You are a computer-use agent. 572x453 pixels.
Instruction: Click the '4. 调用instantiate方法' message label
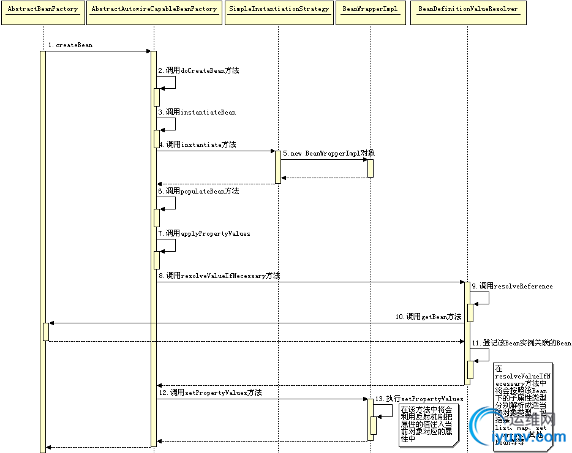(197, 144)
